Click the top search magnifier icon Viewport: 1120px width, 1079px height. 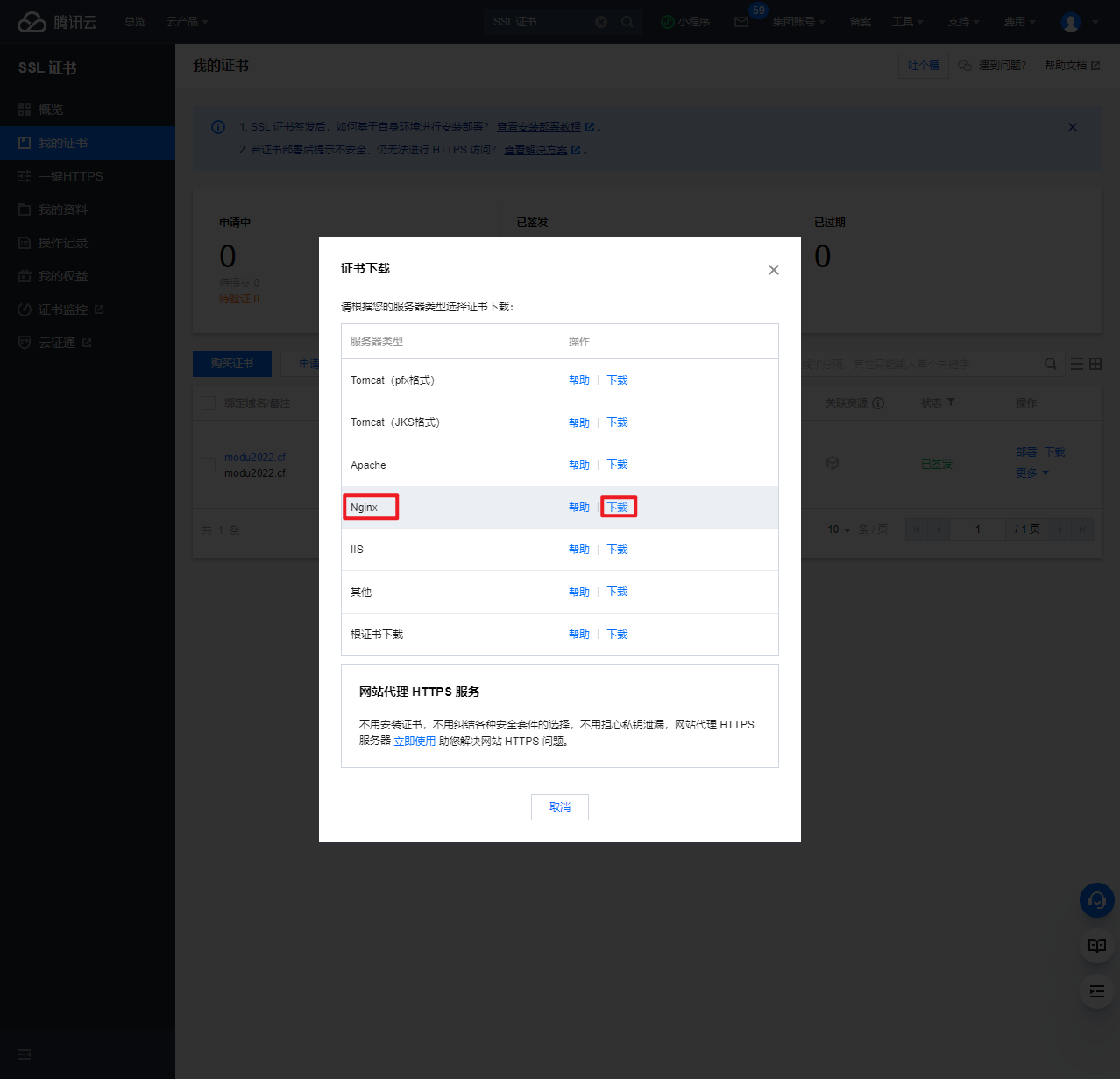627,22
